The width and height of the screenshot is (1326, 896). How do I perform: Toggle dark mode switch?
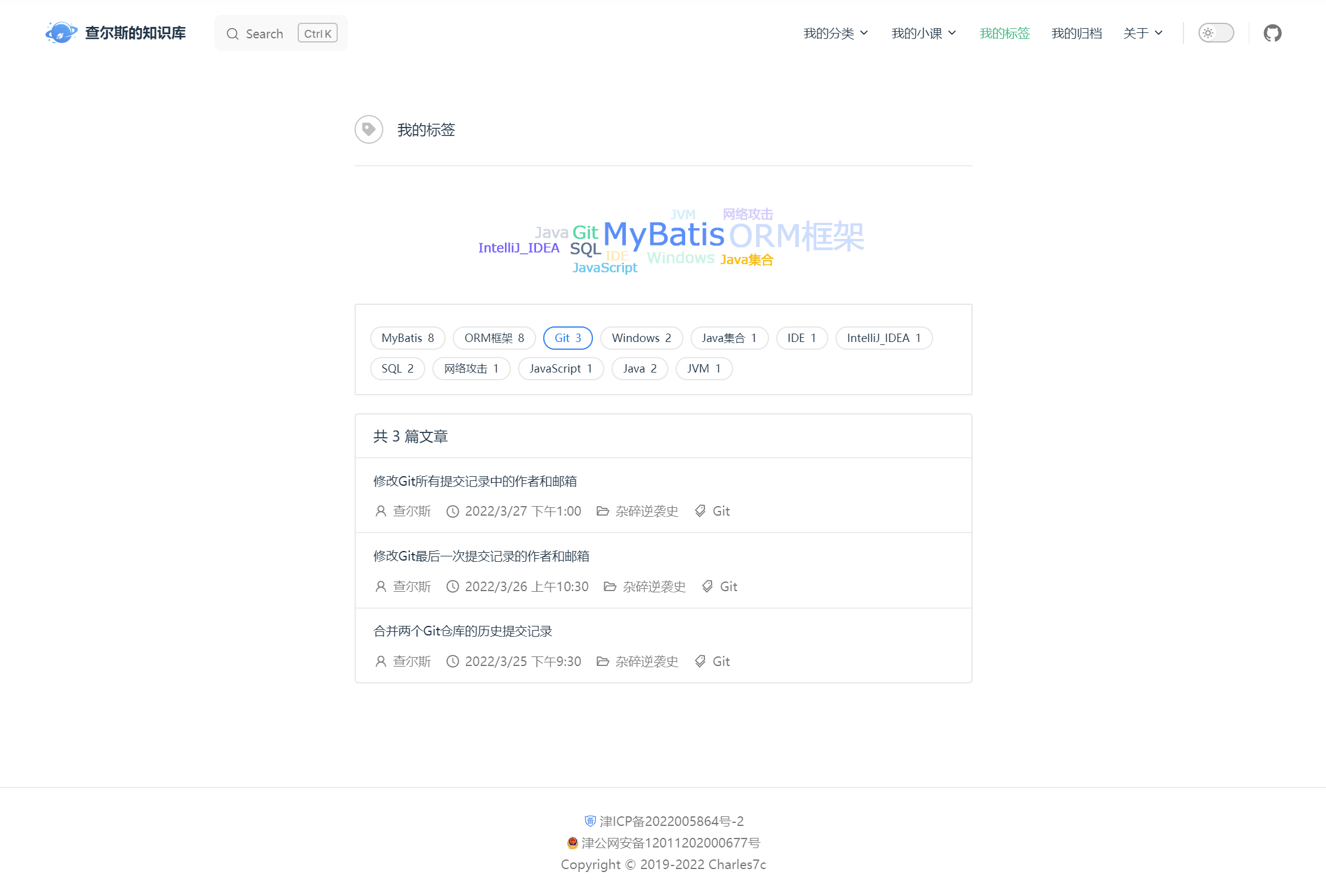click(1216, 33)
